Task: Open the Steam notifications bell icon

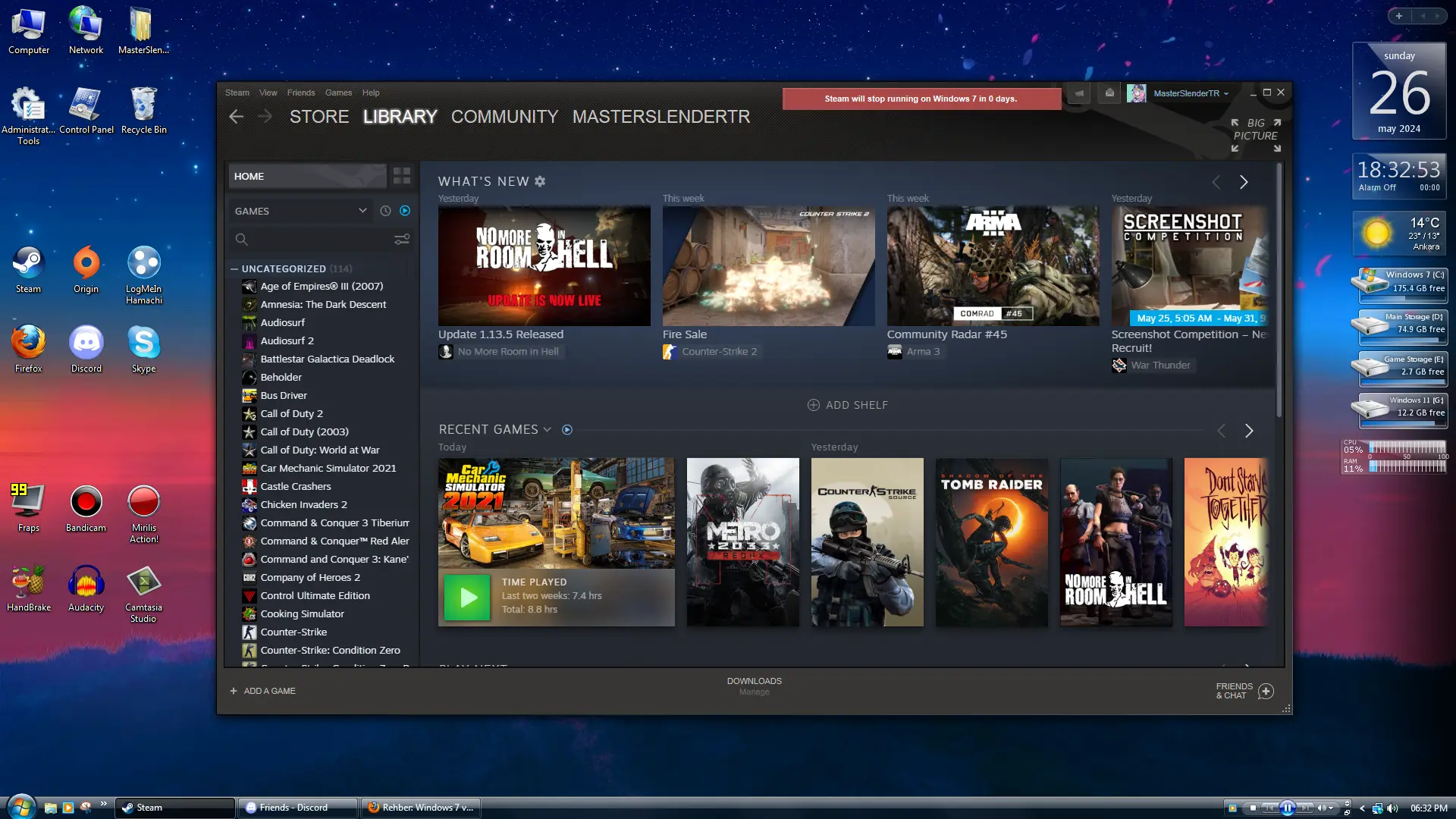Action: click(1109, 93)
